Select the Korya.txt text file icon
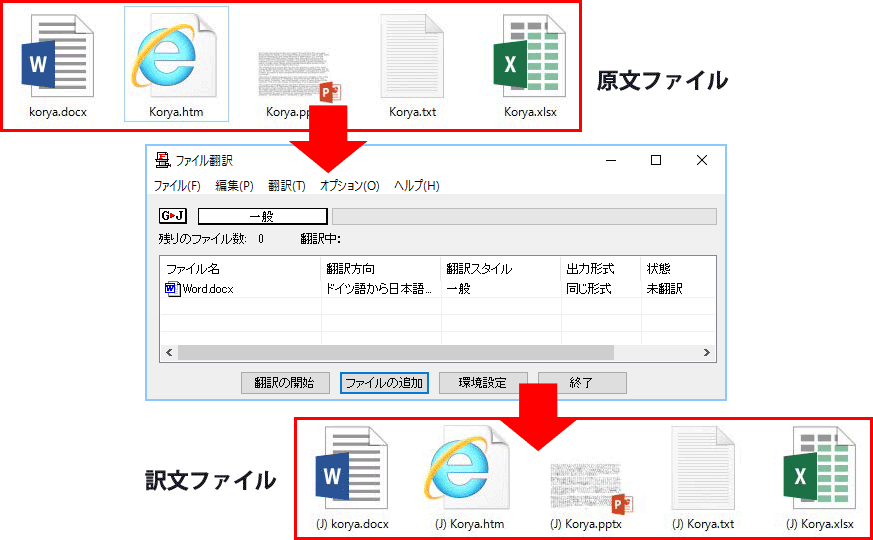 412,66
